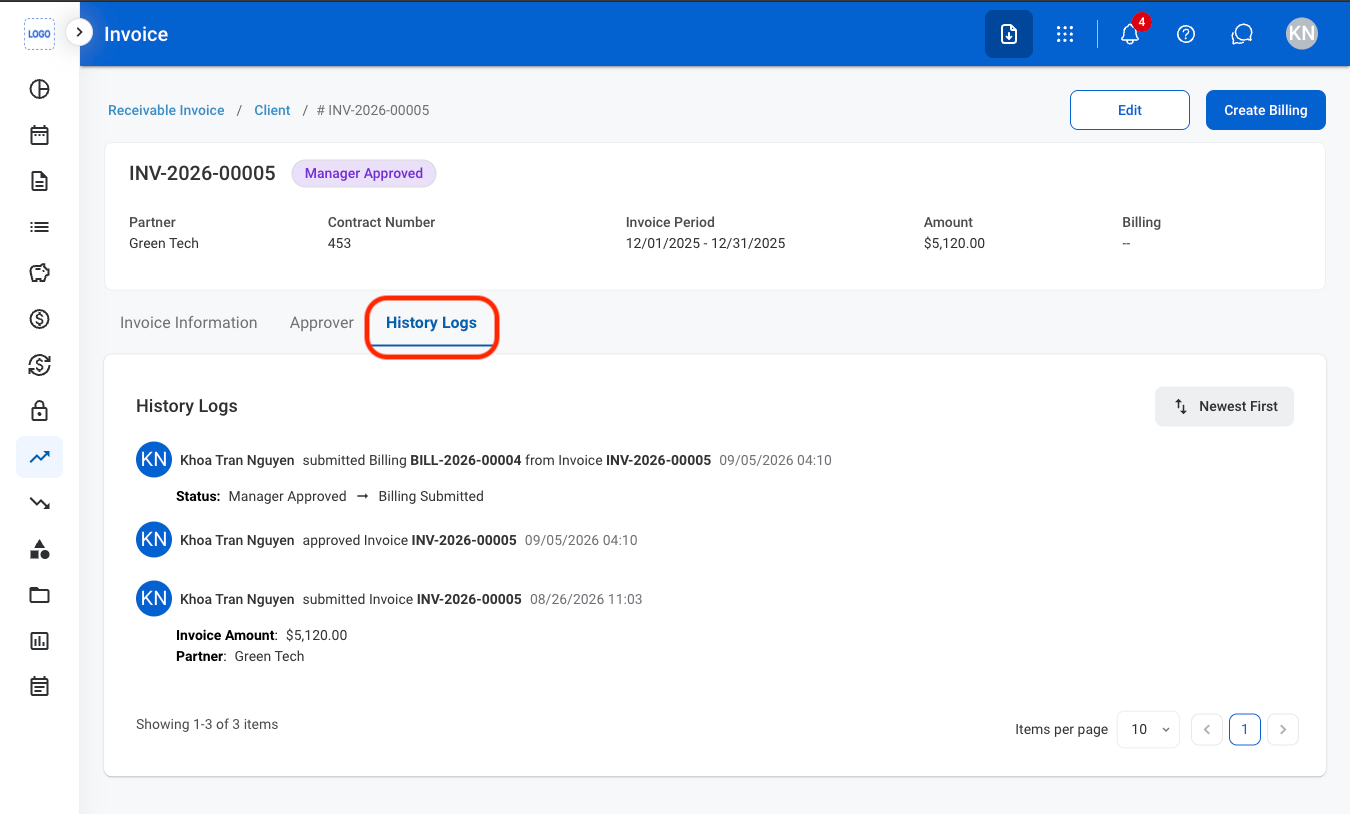Open the dollar with circular arrows icon
1350x814 pixels.
(39, 365)
